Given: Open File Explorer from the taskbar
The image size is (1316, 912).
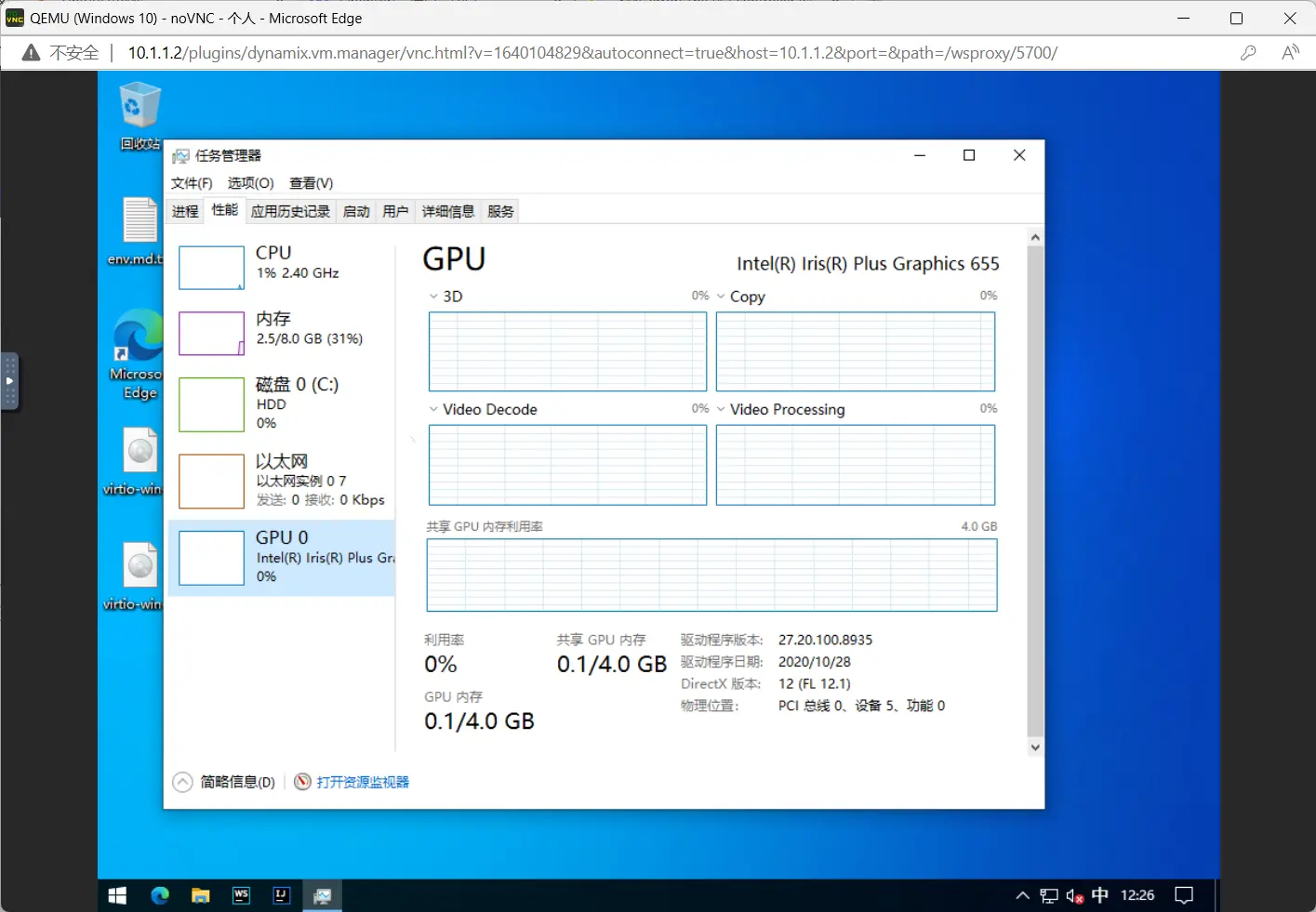Looking at the screenshot, I should click(200, 895).
